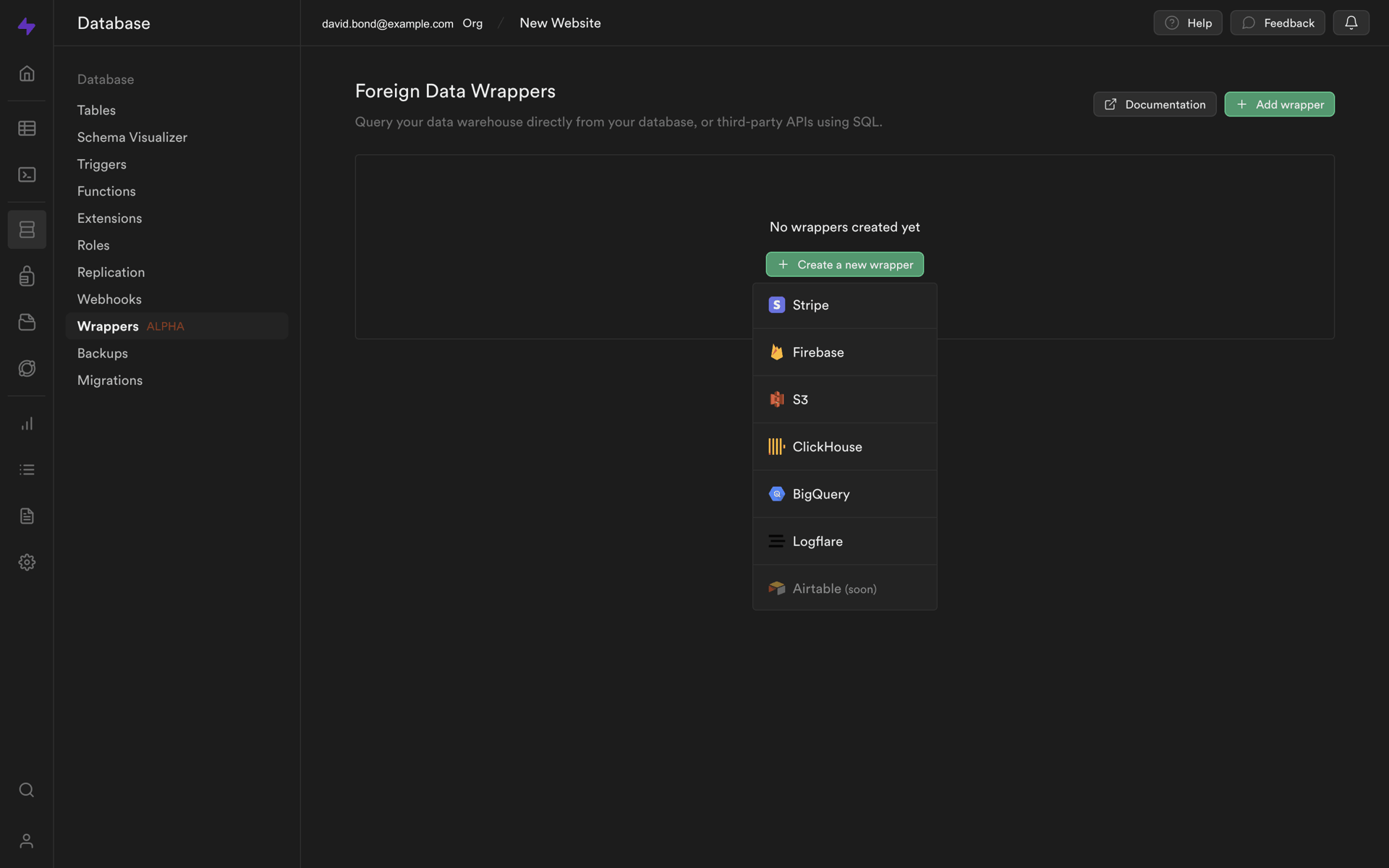Open the Home icon in sidebar
Image resolution: width=1389 pixels, height=868 pixels.
(x=27, y=73)
